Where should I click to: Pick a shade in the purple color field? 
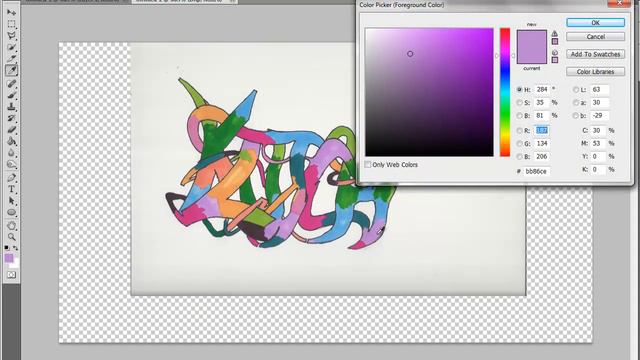pos(429,92)
